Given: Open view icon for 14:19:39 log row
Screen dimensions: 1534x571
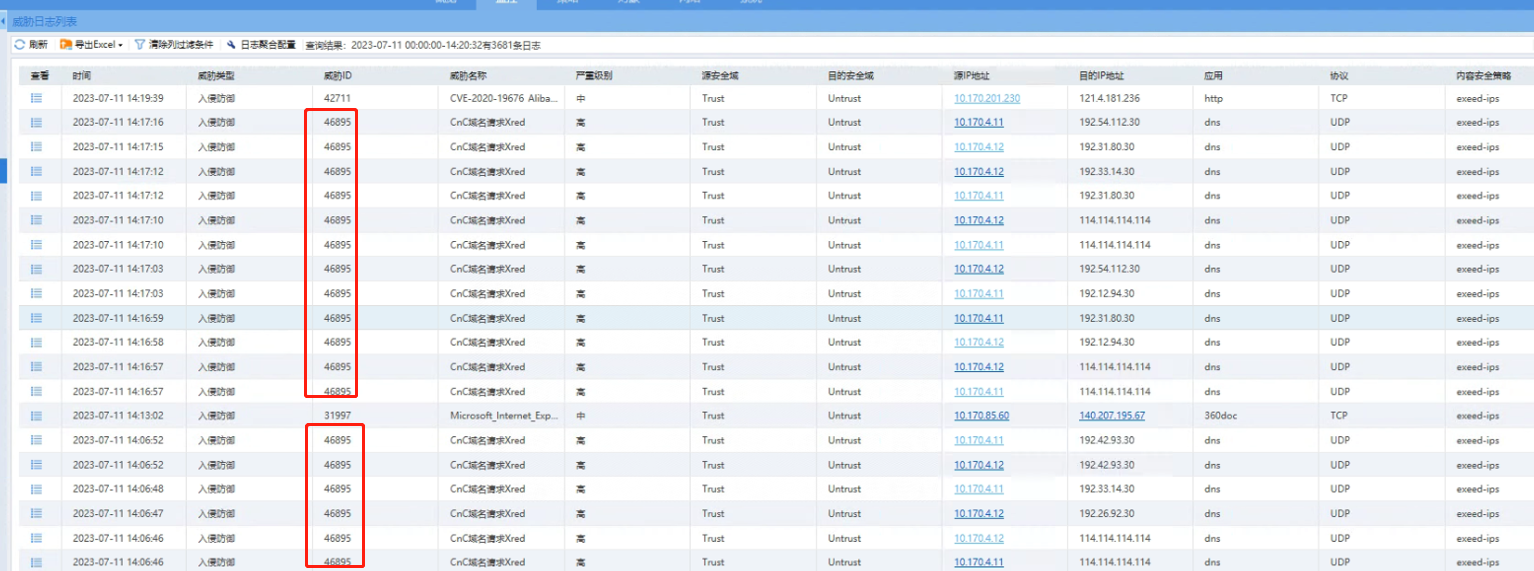Looking at the screenshot, I should [x=36, y=98].
